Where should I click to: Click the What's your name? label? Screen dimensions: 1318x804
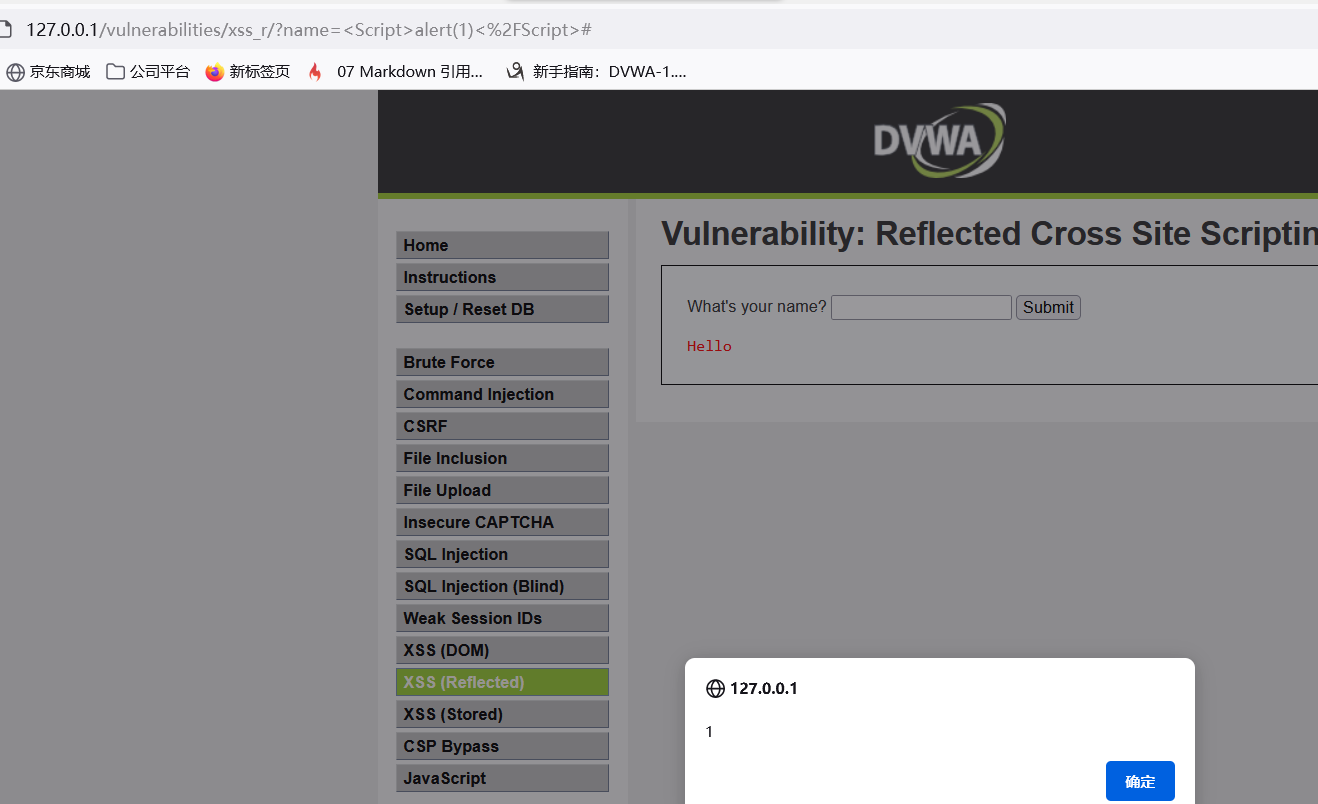(x=757, y=307)
